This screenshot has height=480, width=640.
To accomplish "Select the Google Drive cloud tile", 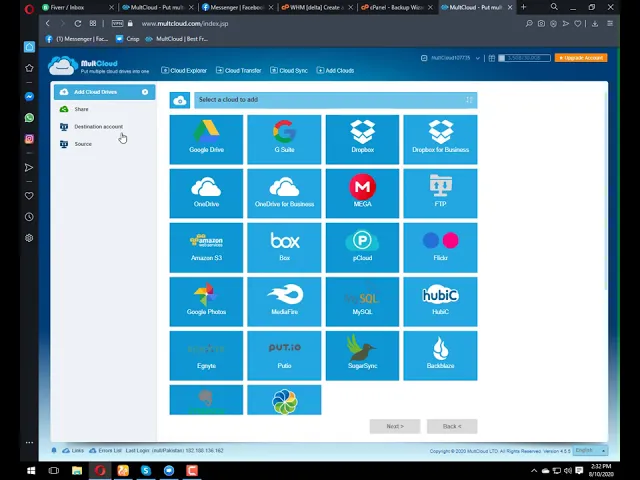I will point(206,140).
